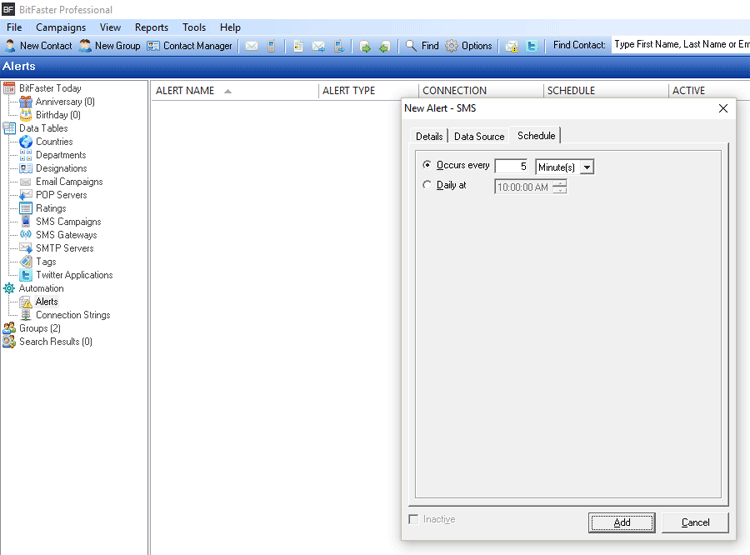The width and height of the screenshot is (750, 555).
Task: Open Countries data table
Action: click(x=54, y=142)
